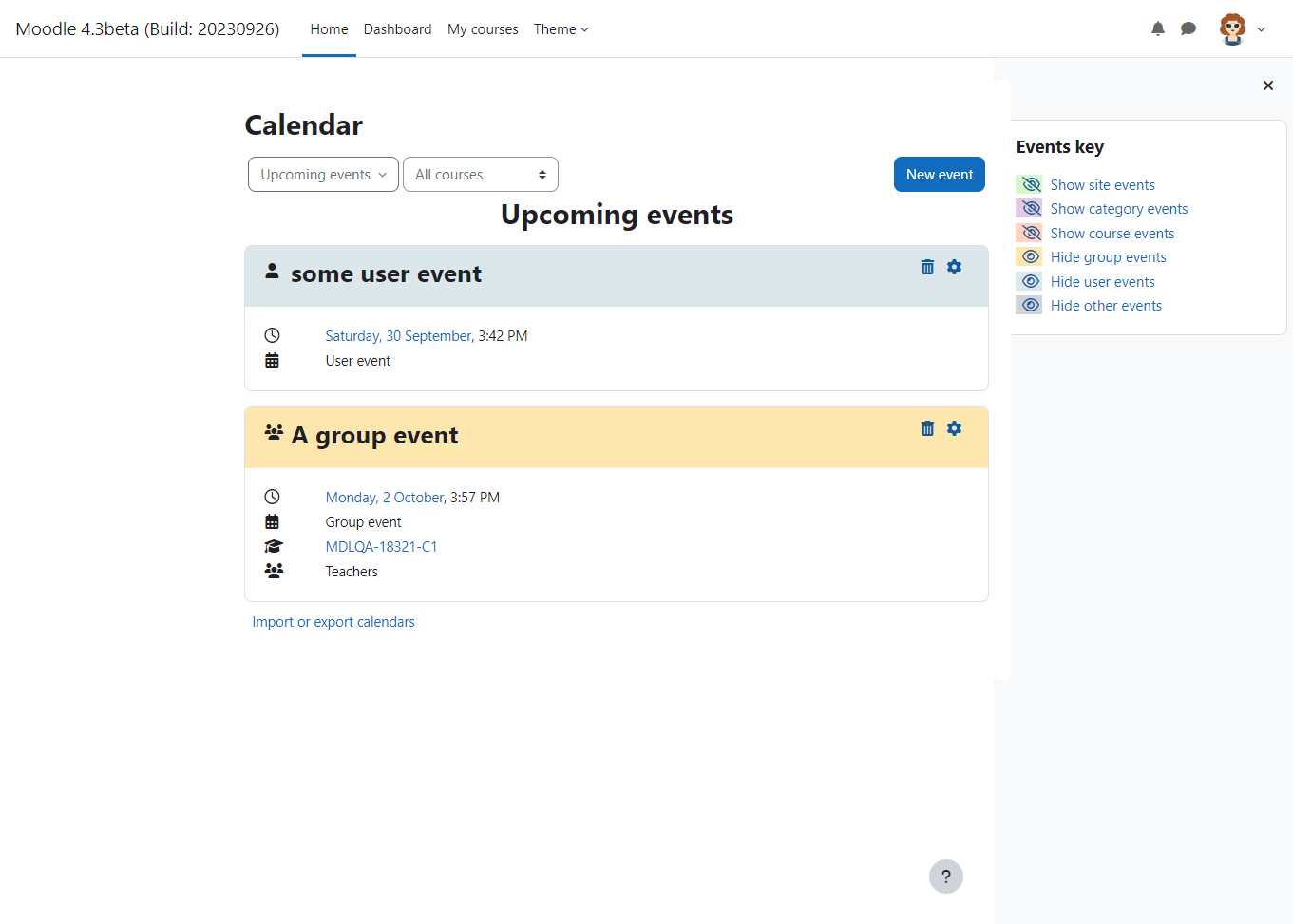Go to the Dashboard tab

[397, 29]
